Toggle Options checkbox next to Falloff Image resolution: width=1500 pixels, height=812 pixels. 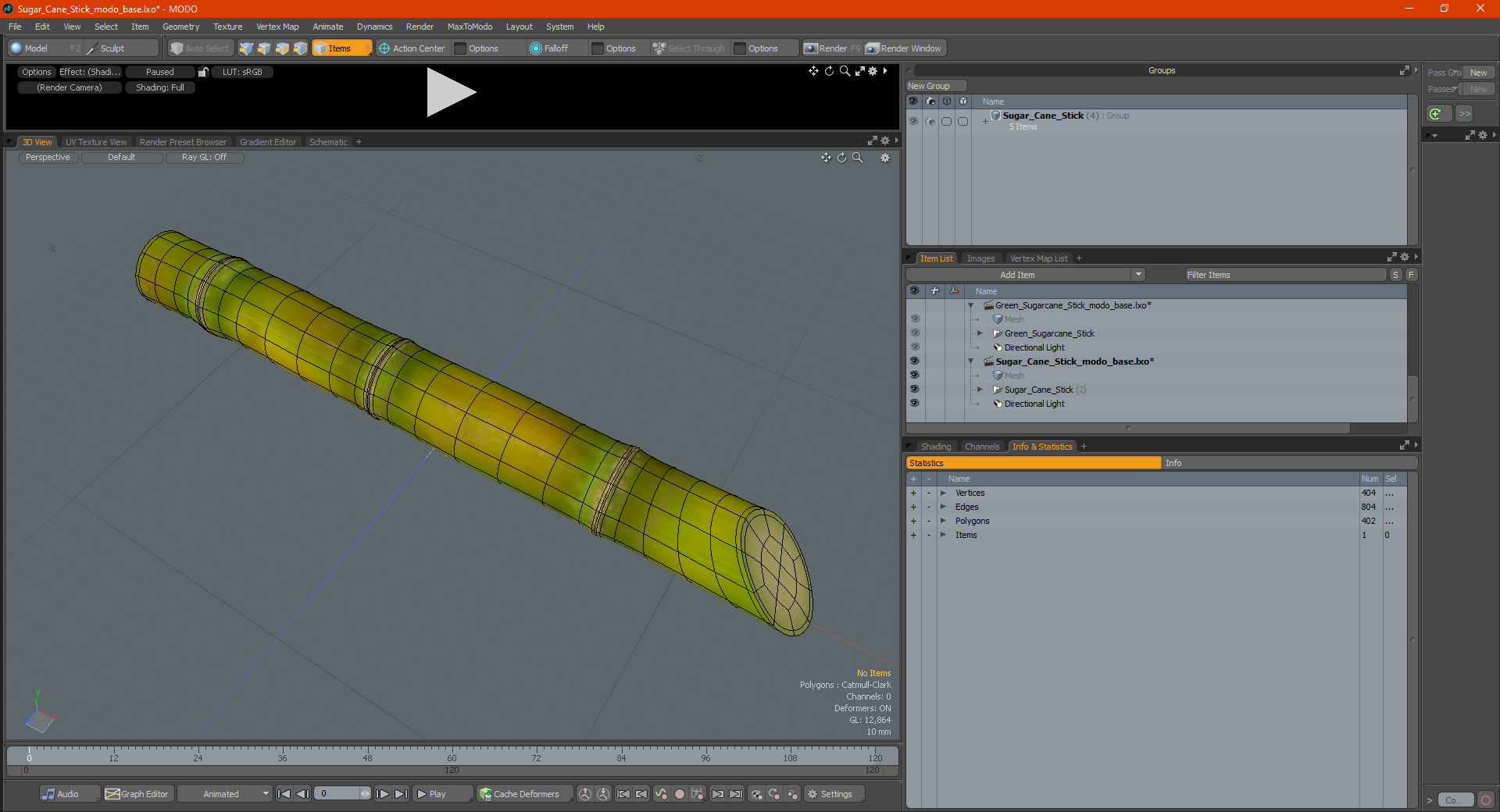[x=598, y=48]
